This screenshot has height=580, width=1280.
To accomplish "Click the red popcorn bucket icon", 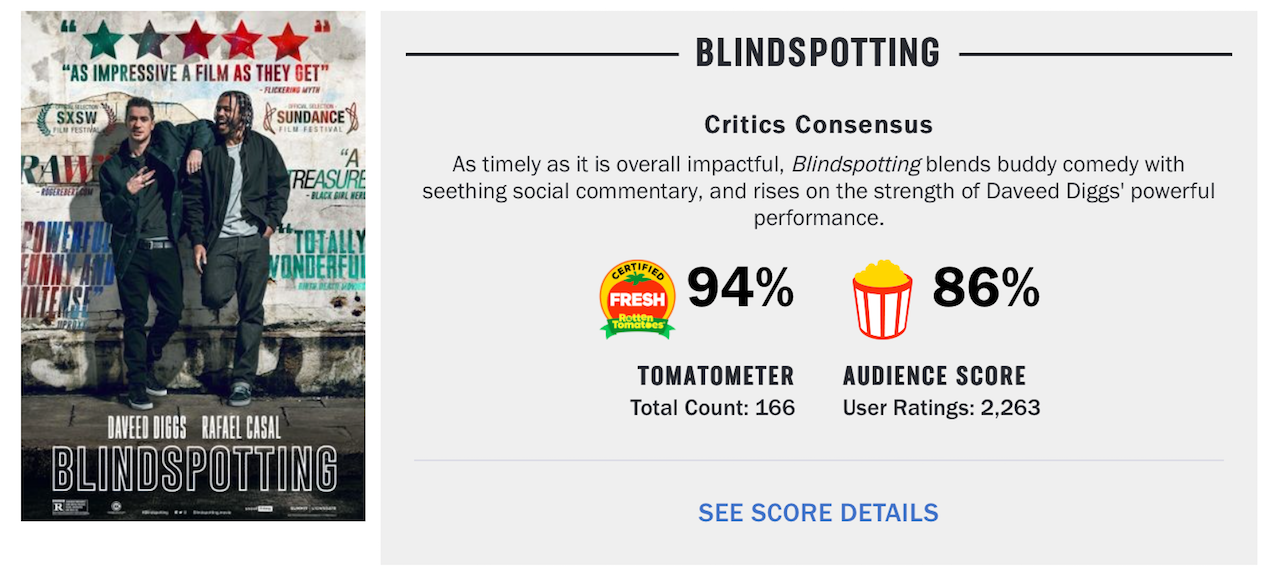I will click(881, 298).
